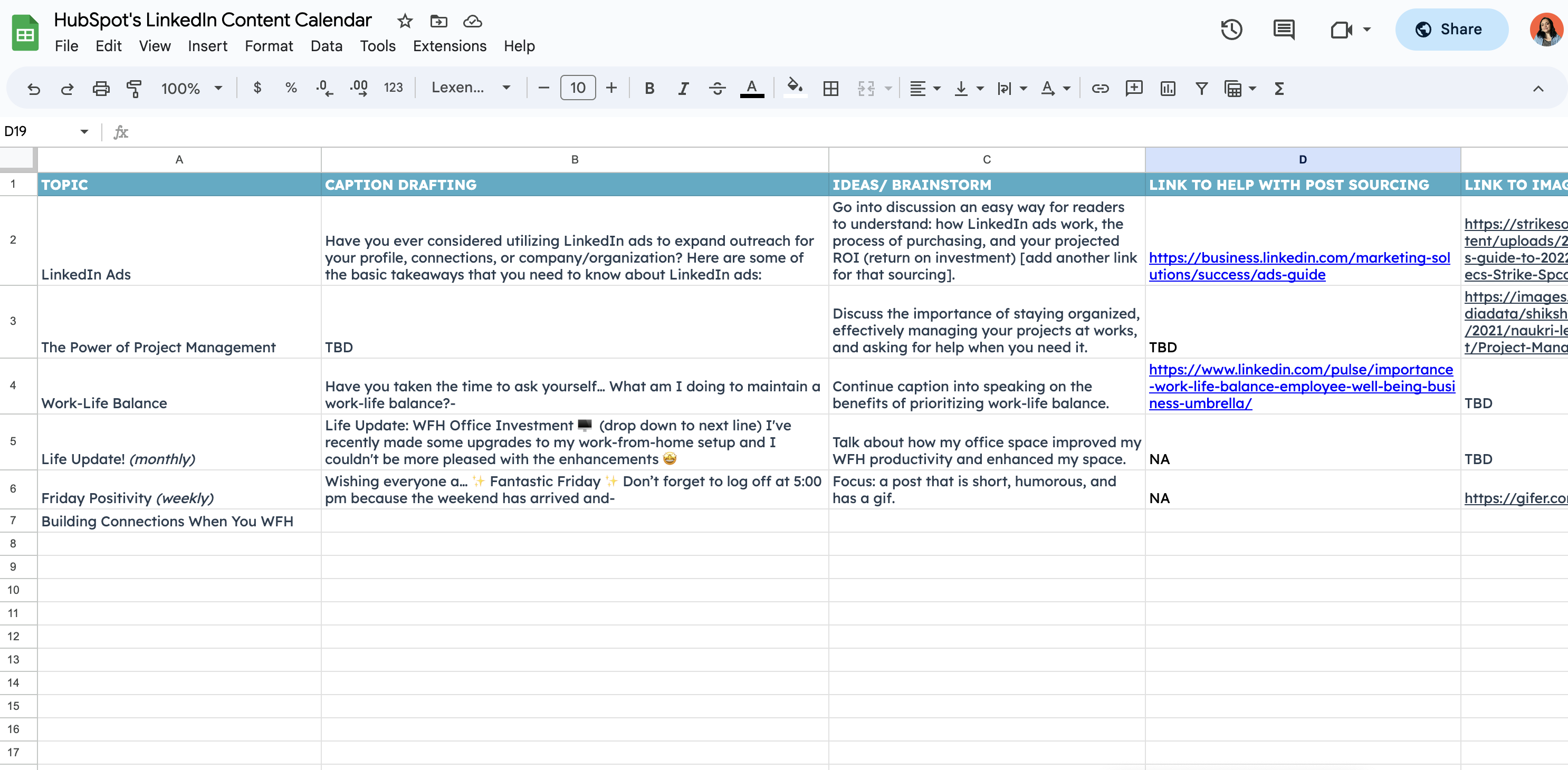Open the fill color picker

[795, 88]
